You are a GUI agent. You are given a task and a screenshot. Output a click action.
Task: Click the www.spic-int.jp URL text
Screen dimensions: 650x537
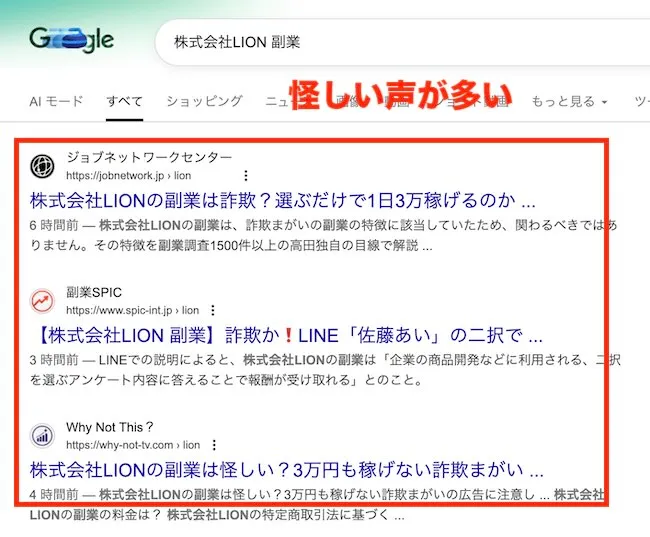pos(133,310)
